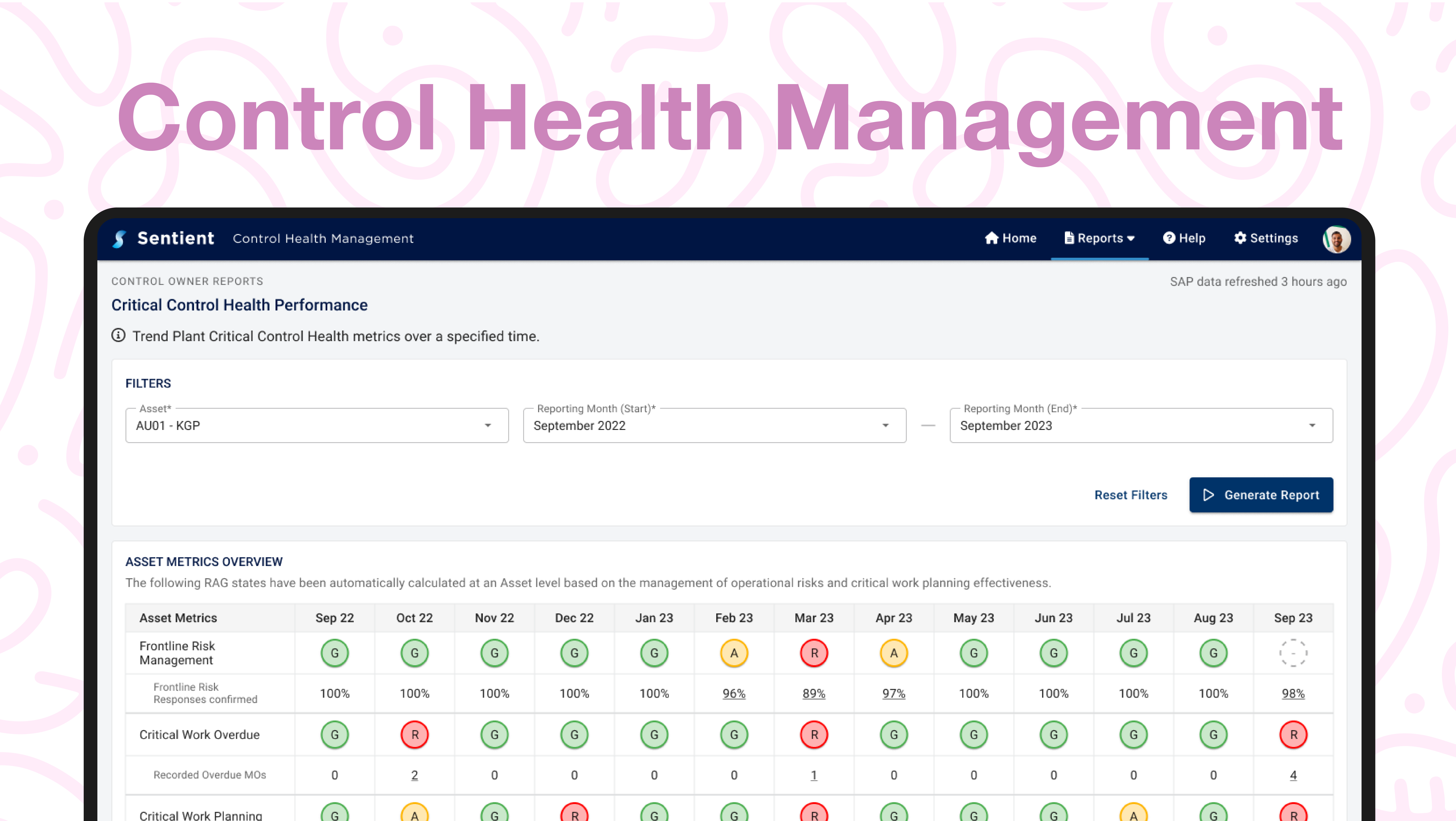Expand the Asset dropdown AU01 - KGP
Screen dimensions: 1456x821
pyautogui.click(x=317, y=425)
